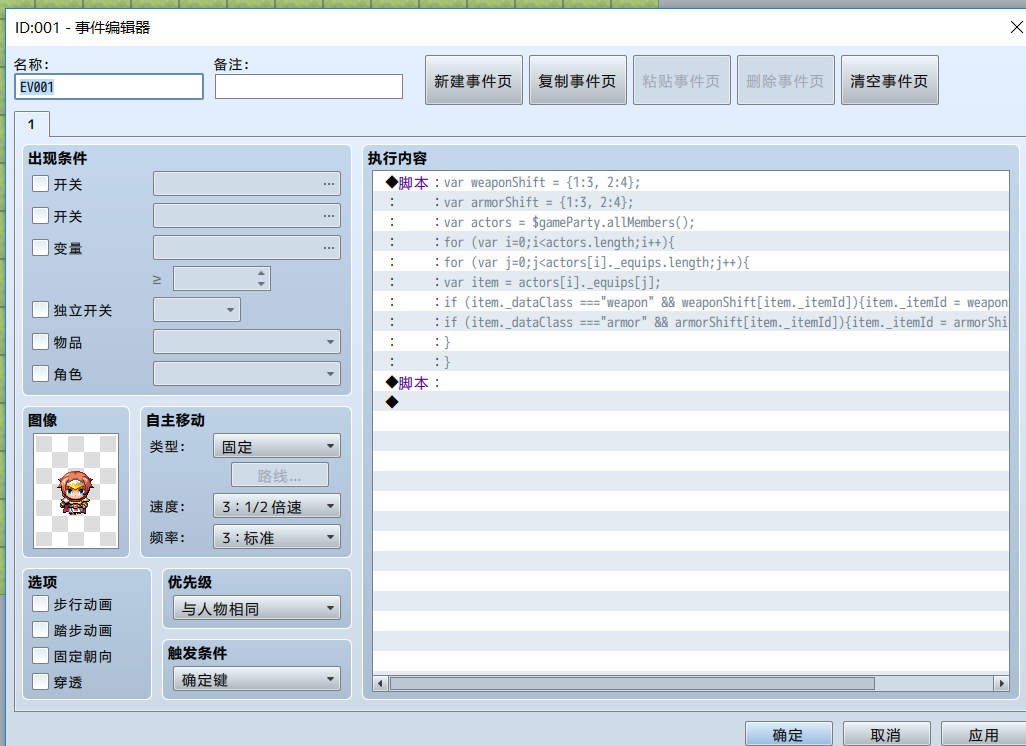This screenshot has height=746, width=1026.
Task: Click the horizontal scrollbar thumb of the script list
Action: (x=632, y=684)
